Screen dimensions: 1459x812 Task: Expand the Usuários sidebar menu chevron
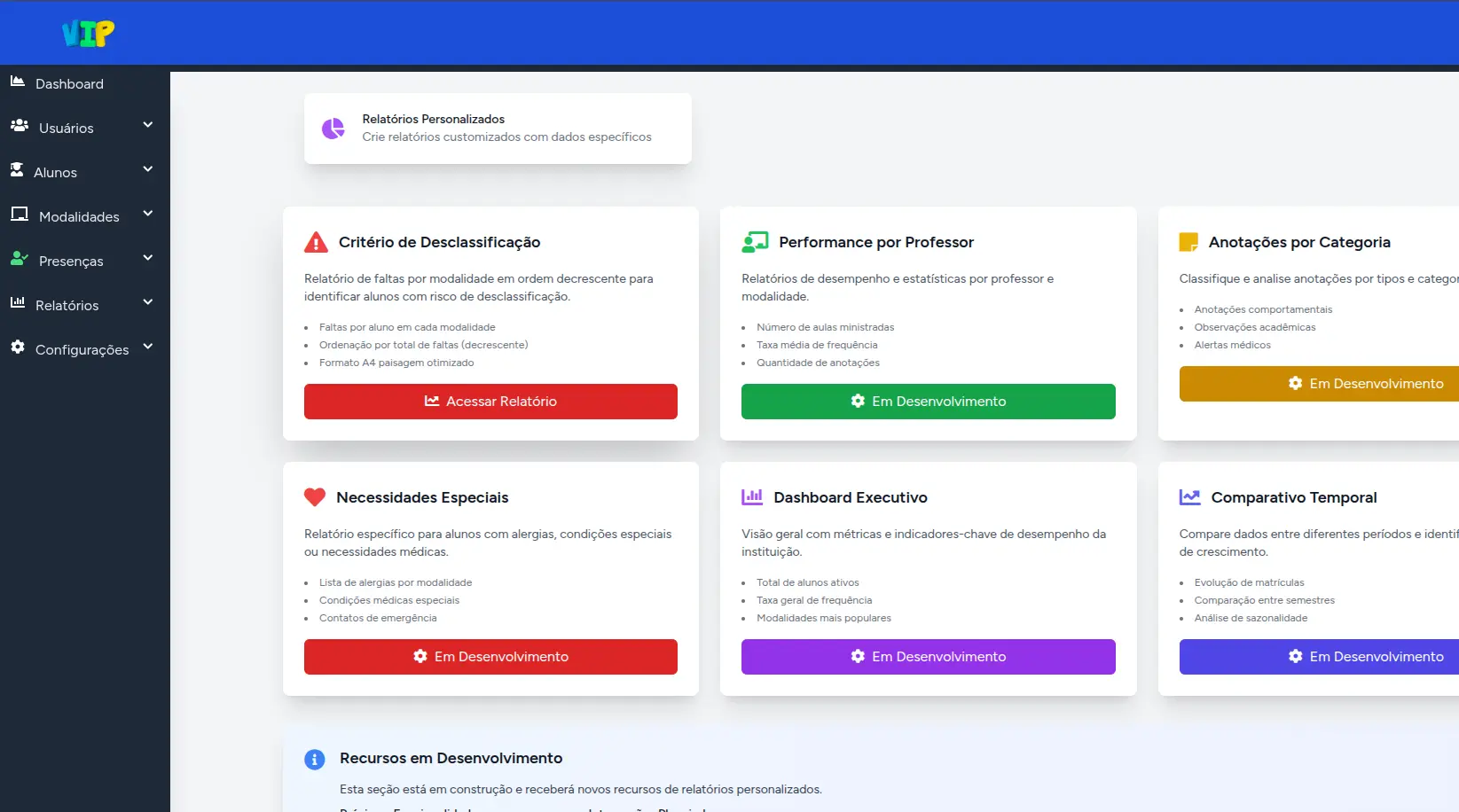(x=148, y=125)
